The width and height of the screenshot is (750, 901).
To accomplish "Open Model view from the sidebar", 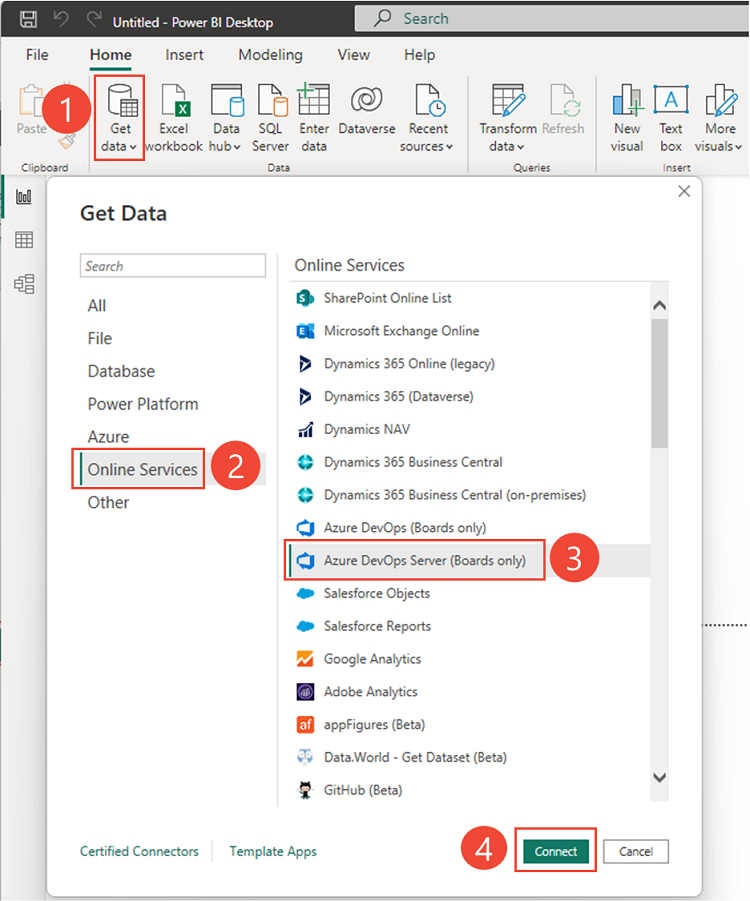I will [x=22, y=283].
